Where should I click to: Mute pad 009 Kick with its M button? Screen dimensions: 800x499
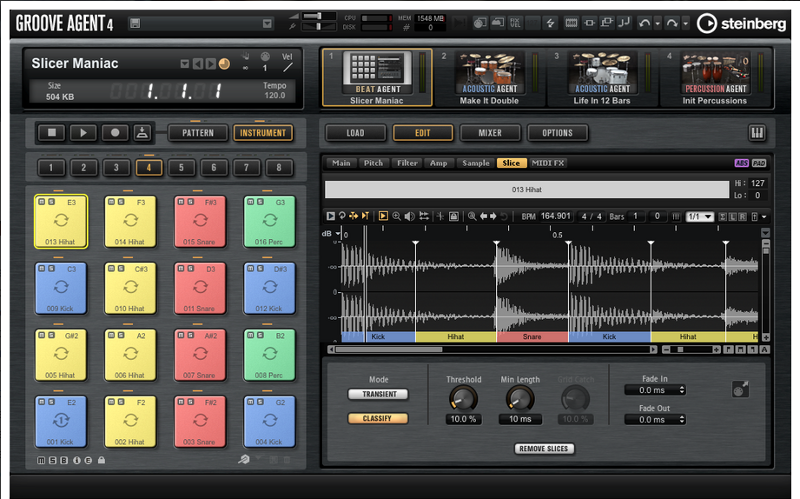click(42, 268)
